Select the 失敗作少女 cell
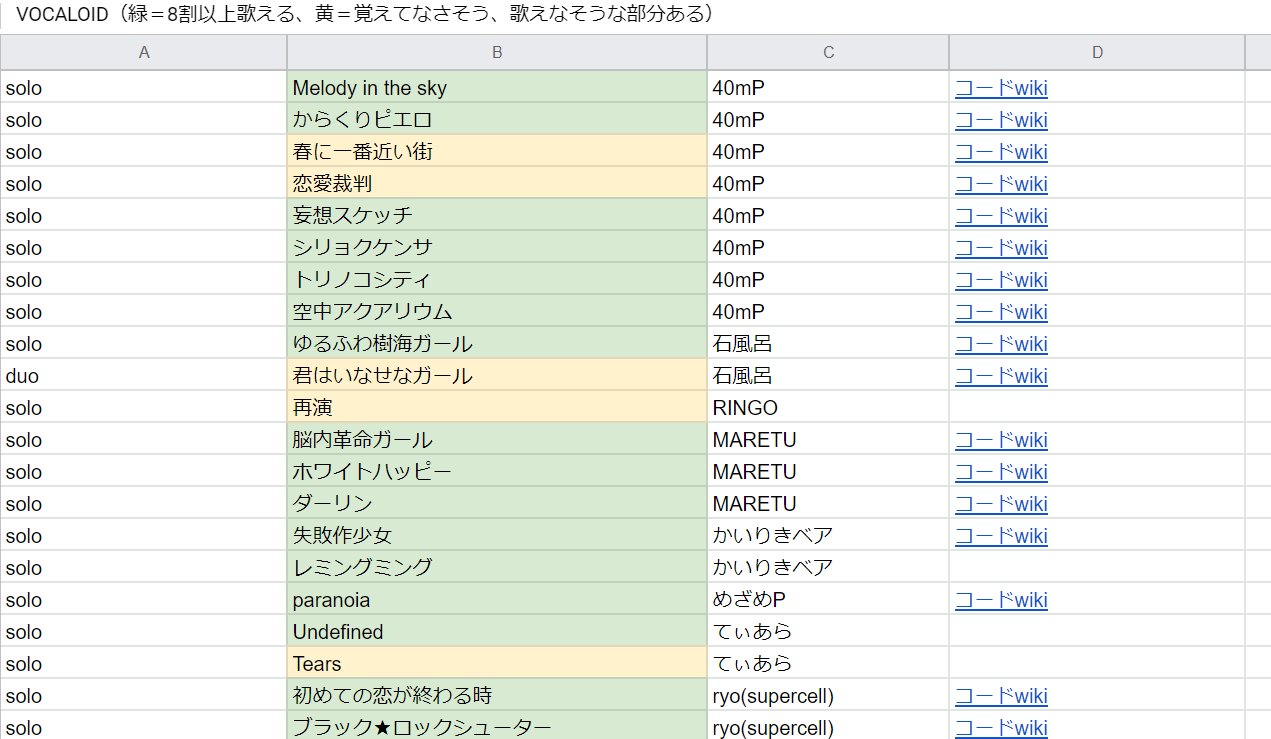1271x739 pixels. point(497,535)
